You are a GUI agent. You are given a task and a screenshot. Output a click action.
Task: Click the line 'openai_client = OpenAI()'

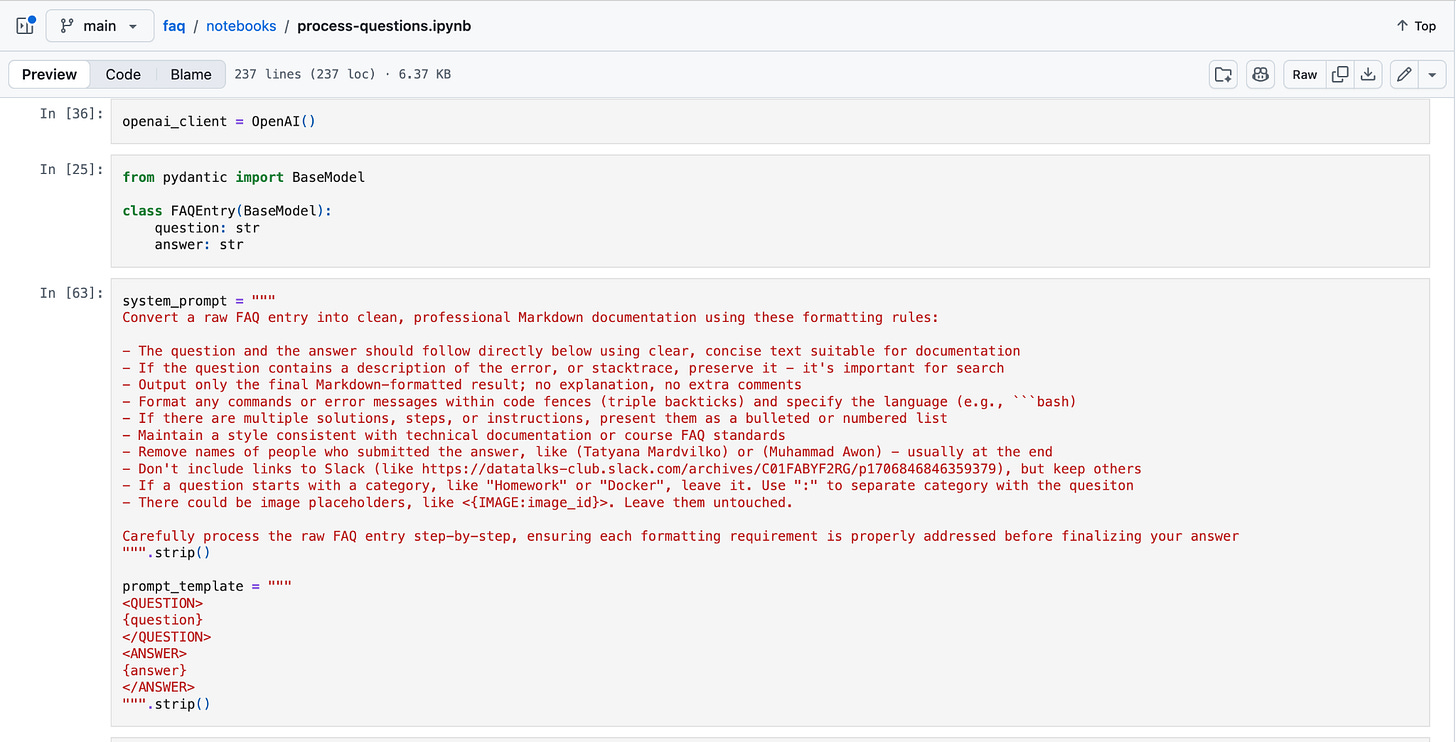tap(219, 122)
